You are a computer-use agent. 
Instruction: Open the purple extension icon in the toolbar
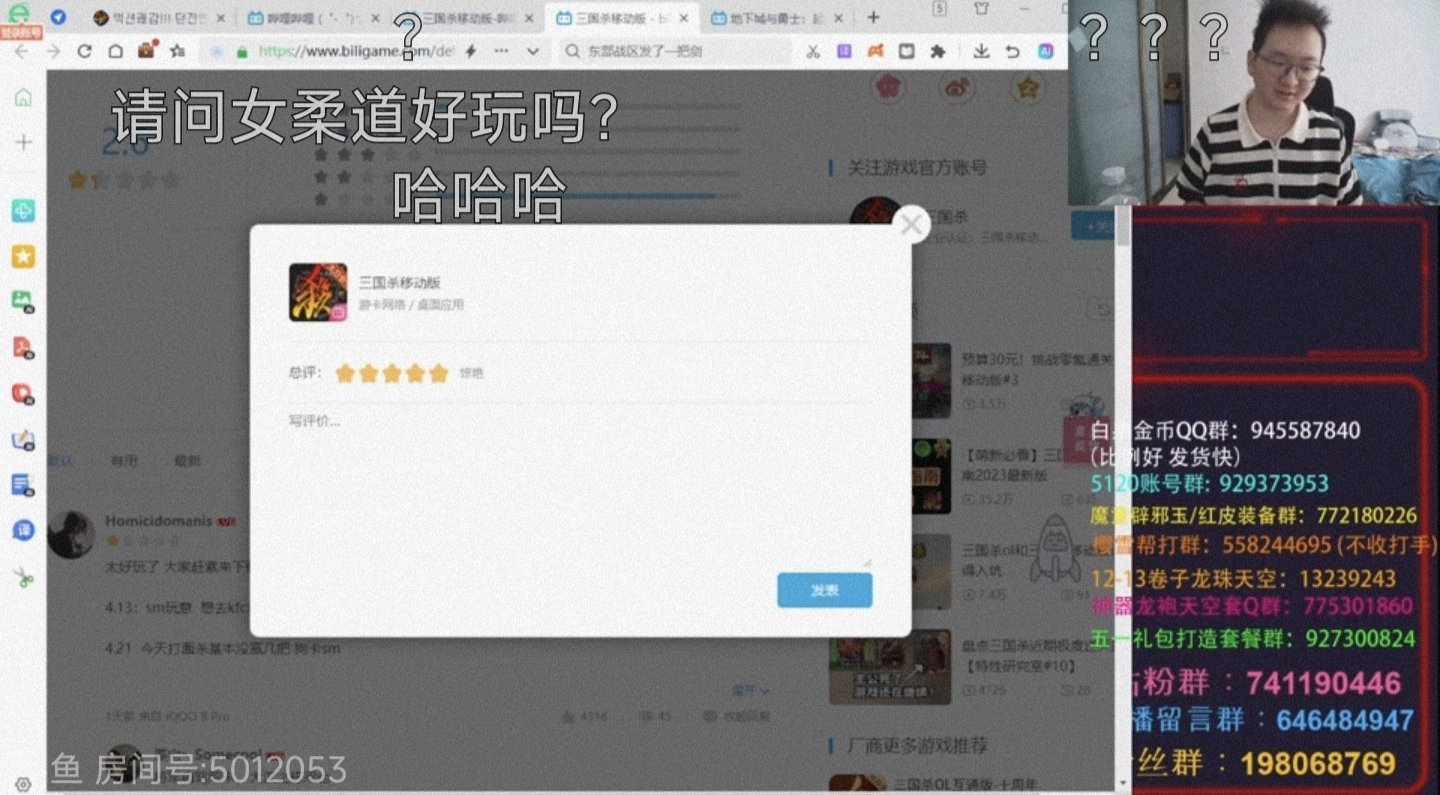tap(844, 51)
